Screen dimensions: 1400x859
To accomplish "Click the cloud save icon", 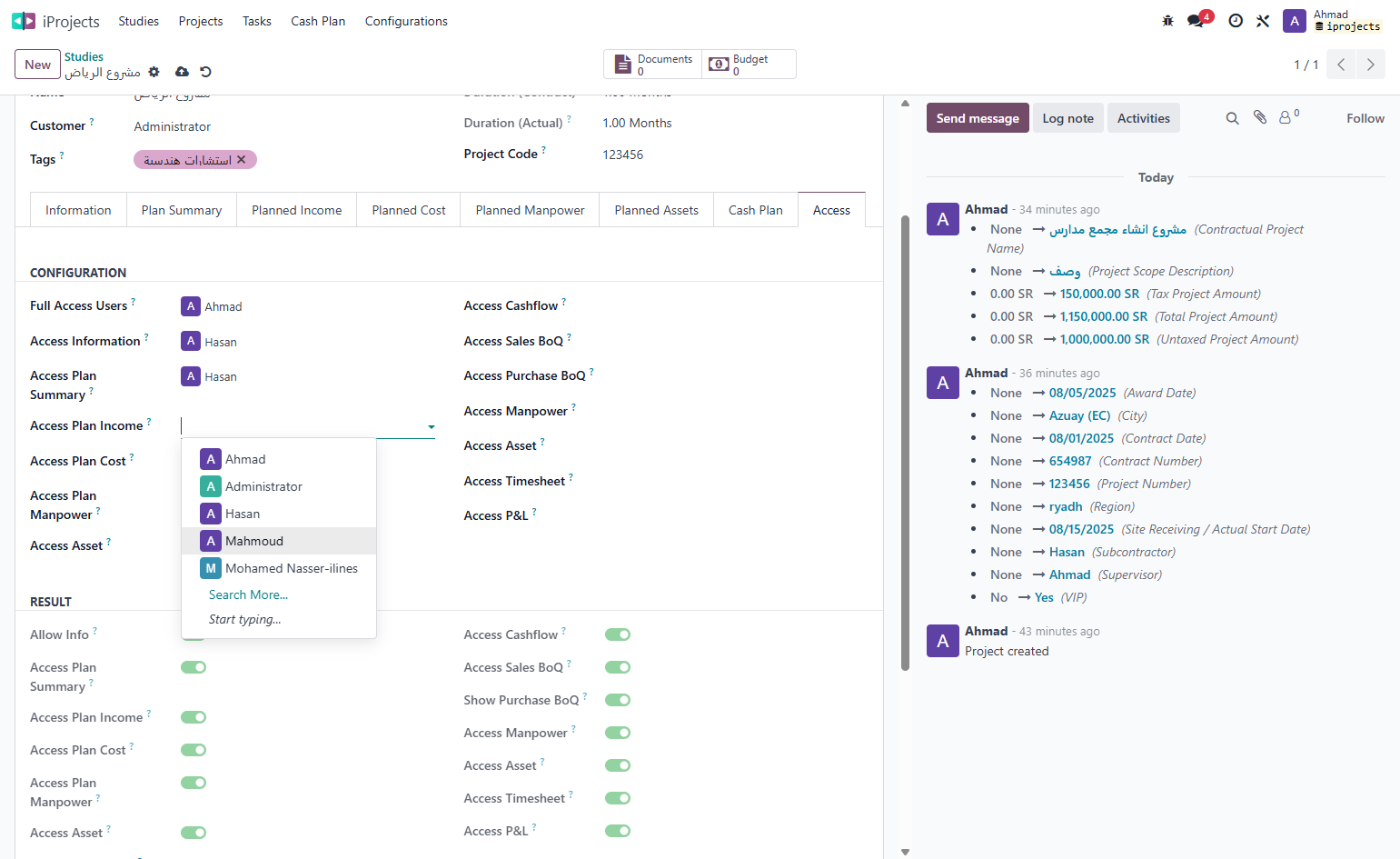I will pyautogui.click(x=182, y=72).
